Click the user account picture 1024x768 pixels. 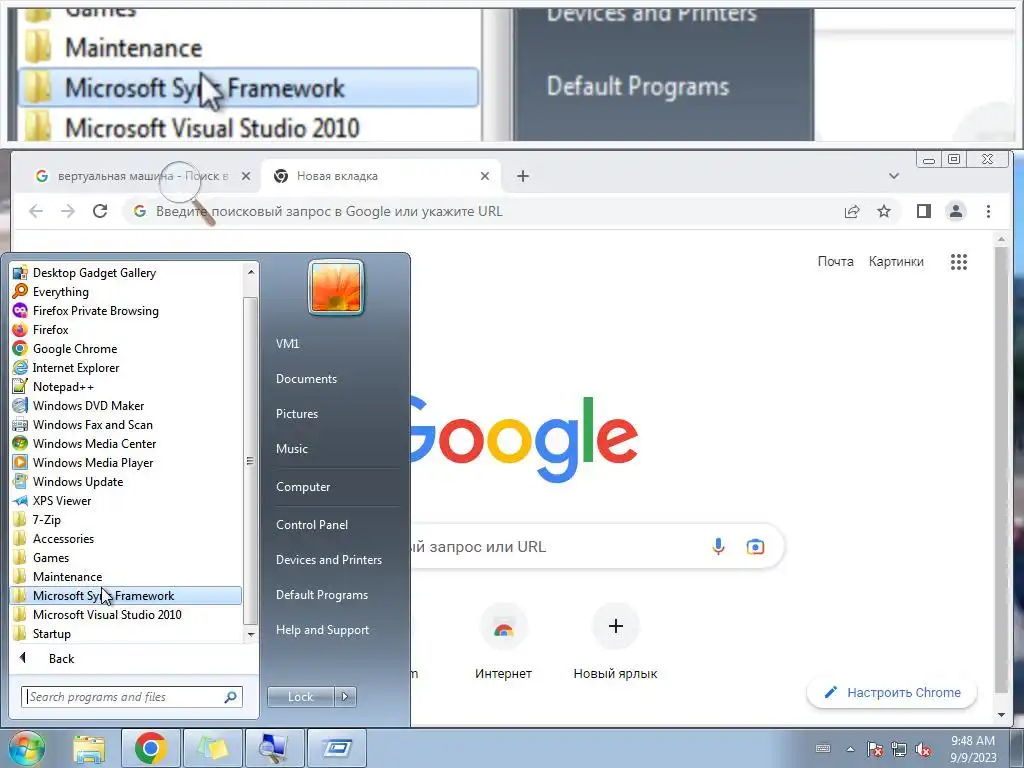pyautogui.click(x=336, y=287)
